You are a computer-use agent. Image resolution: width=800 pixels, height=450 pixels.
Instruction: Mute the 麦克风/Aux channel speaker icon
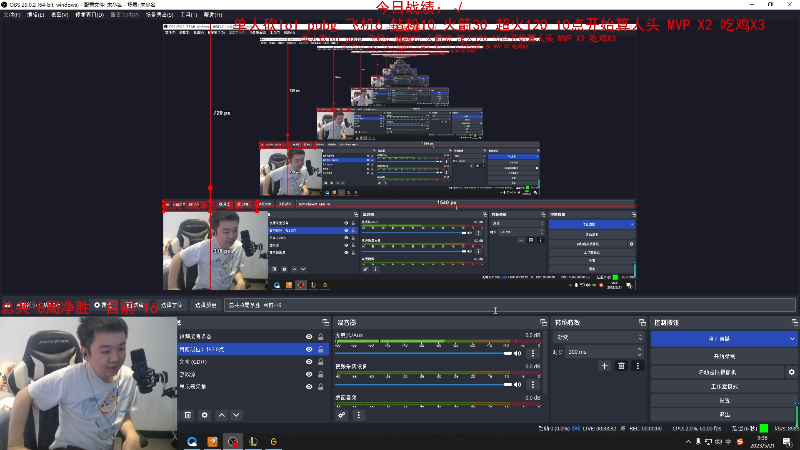(518, 353)
